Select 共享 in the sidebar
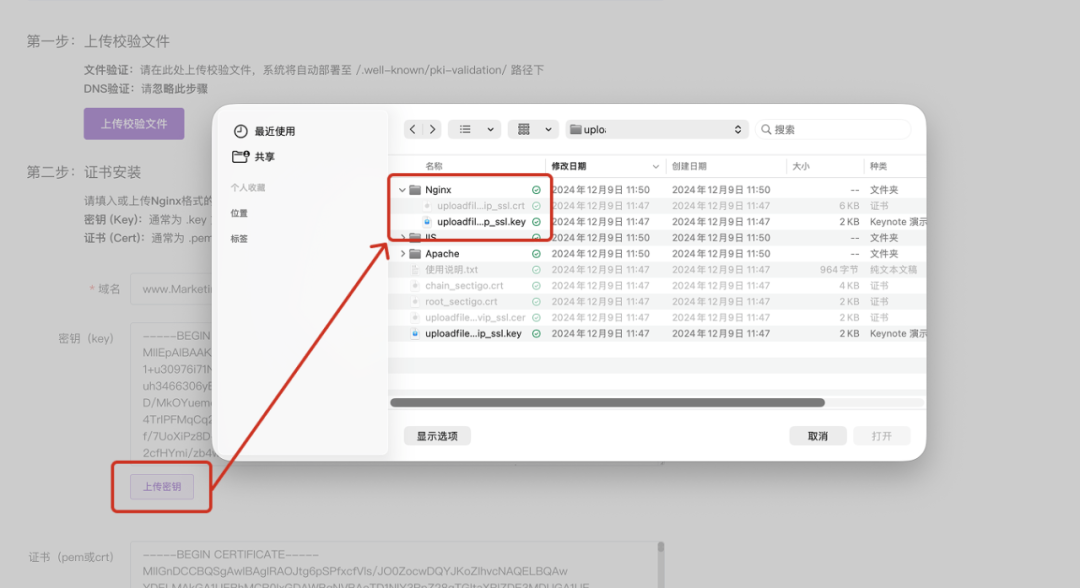Image resolution: width=1080 pixels, height=588 pixels. (x=264, y=157)
